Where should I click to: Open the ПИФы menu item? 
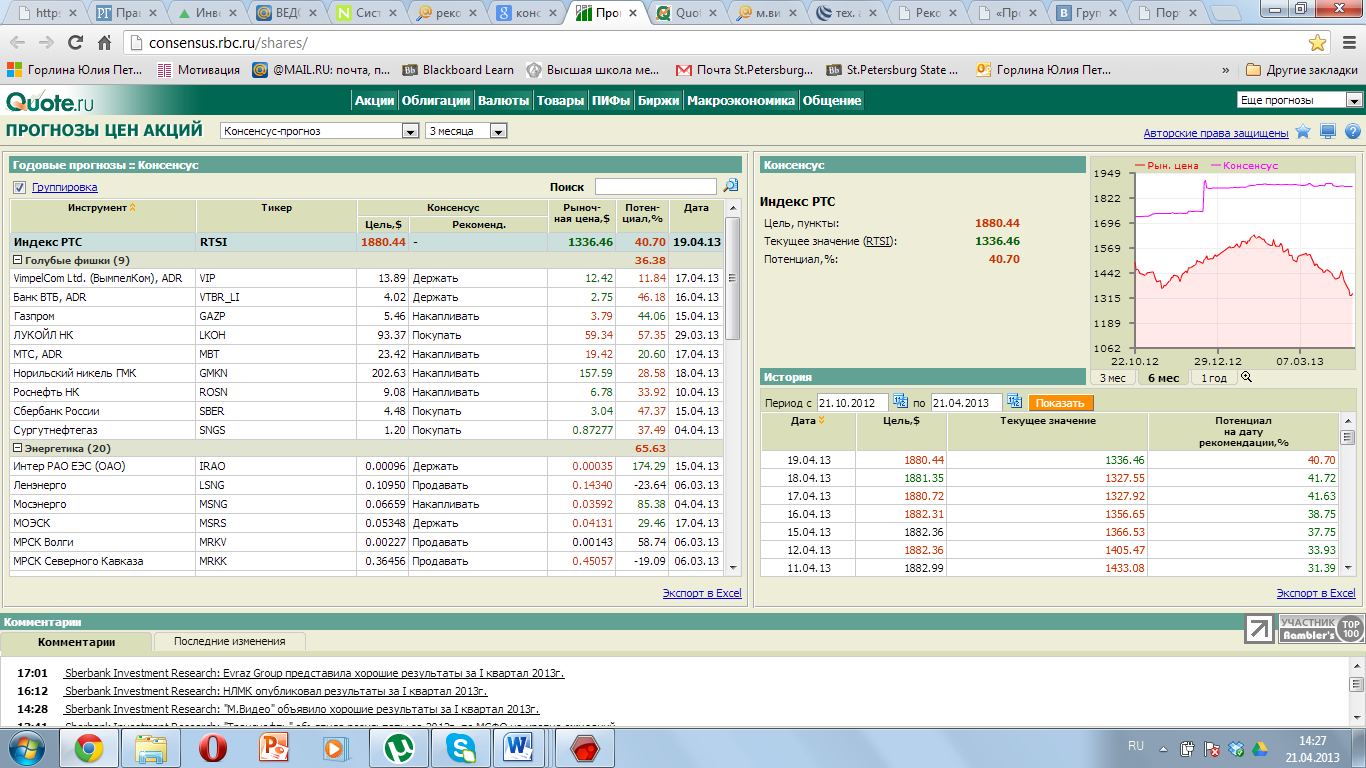pyautogui.click(x=611, y=100)
